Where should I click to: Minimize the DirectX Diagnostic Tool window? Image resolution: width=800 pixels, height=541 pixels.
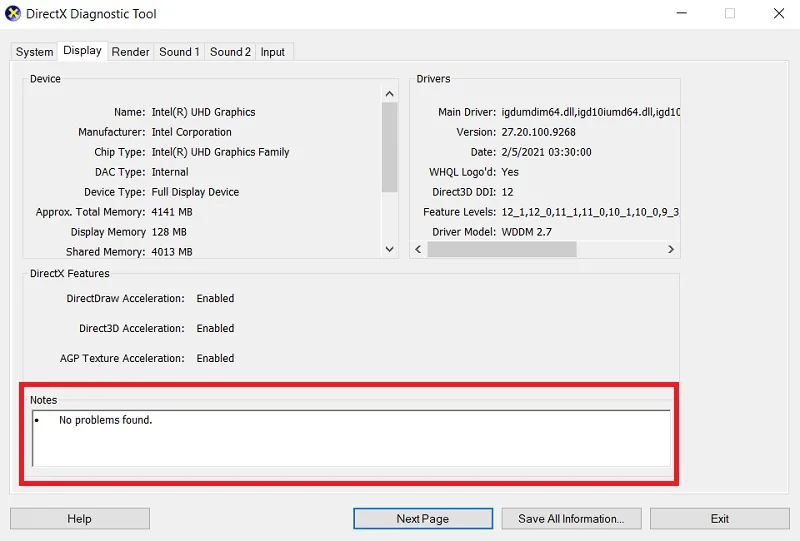(682, 13)
